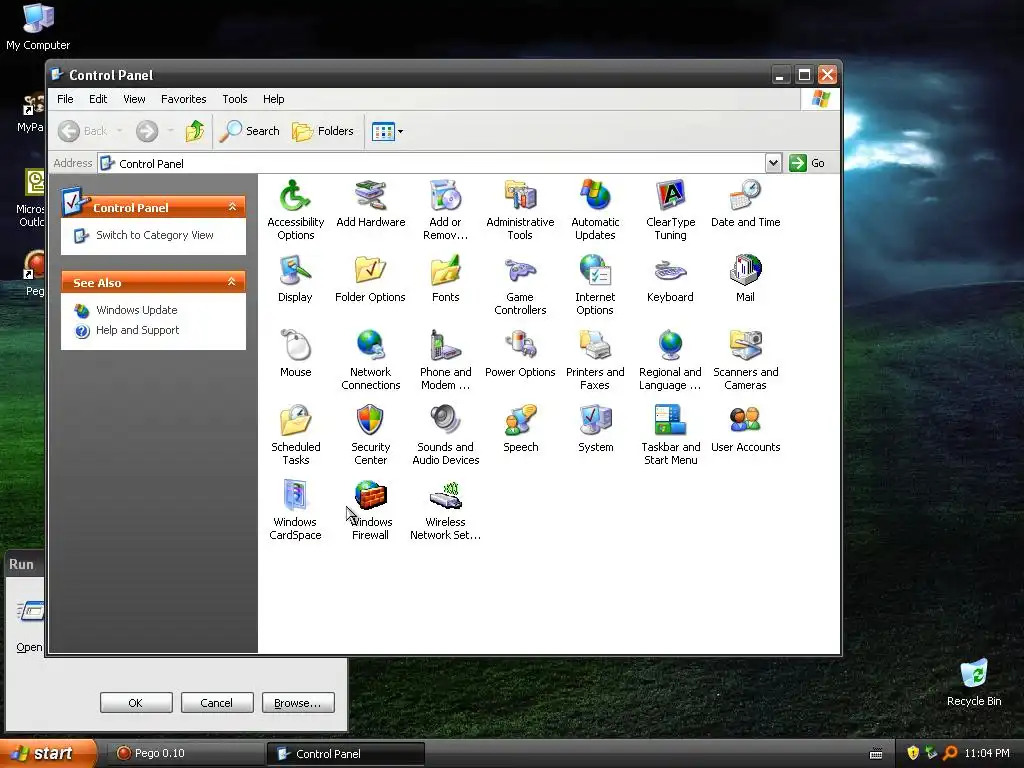Open Network Connections icon
Viewport: 1024px width, 768px height.
tap(370, 345)
